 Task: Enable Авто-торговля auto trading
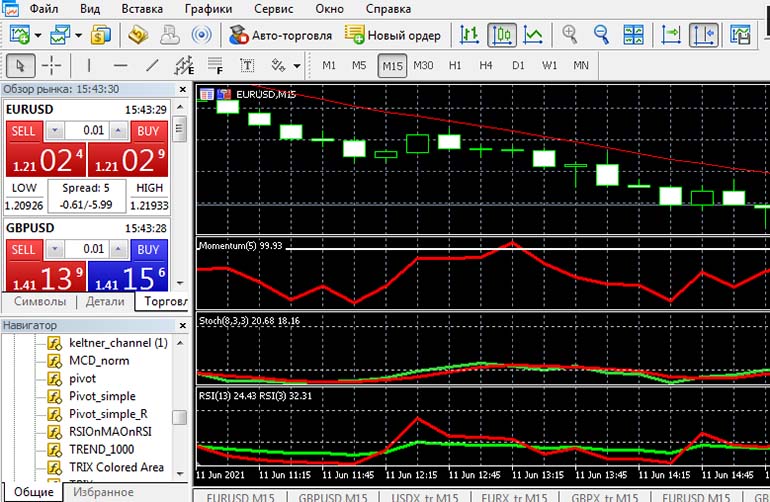point(280,35)
